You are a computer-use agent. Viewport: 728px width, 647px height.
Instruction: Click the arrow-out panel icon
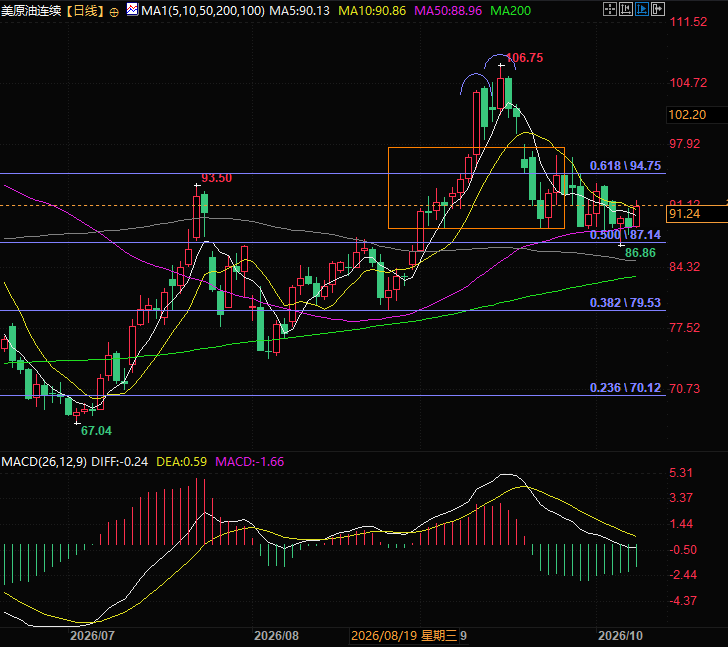(x=658, y=9)
